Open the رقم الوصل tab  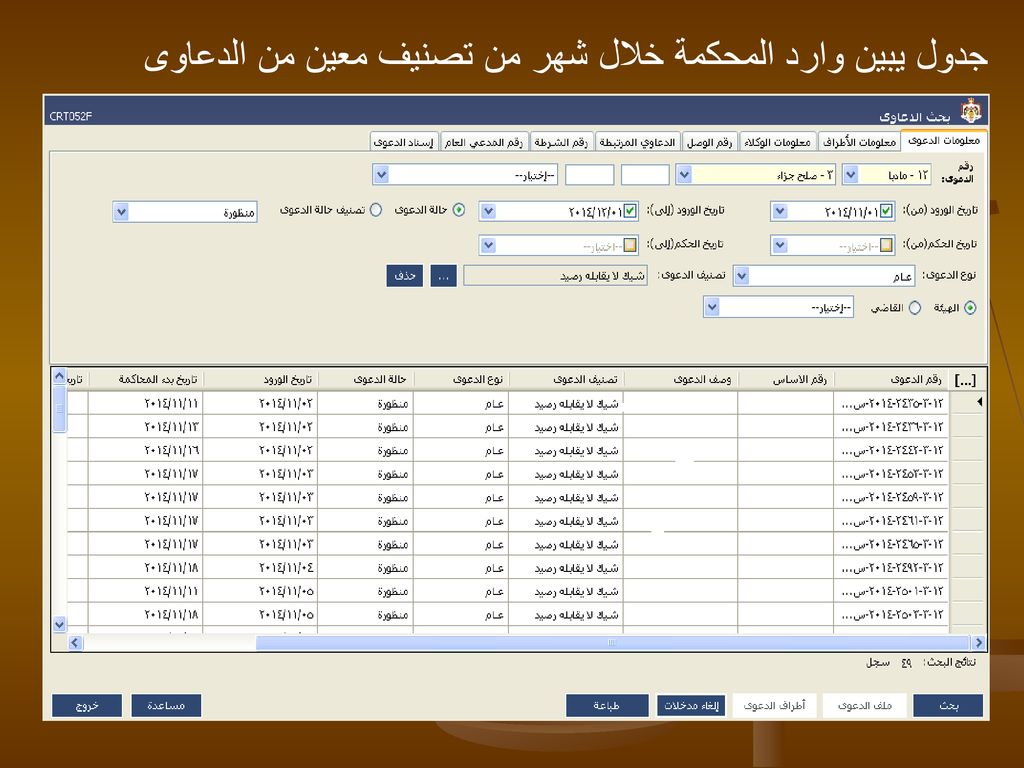point(709,142)
